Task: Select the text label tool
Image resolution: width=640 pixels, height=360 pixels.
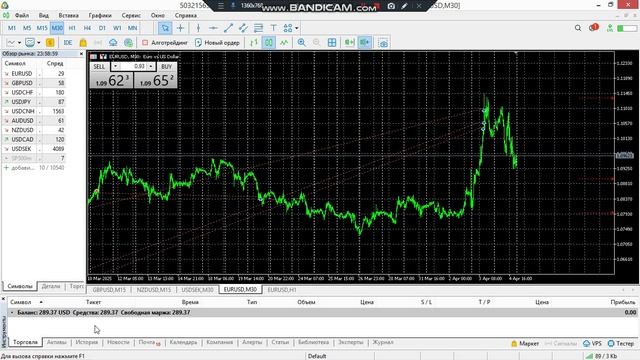Action: [x=273, y=28]
